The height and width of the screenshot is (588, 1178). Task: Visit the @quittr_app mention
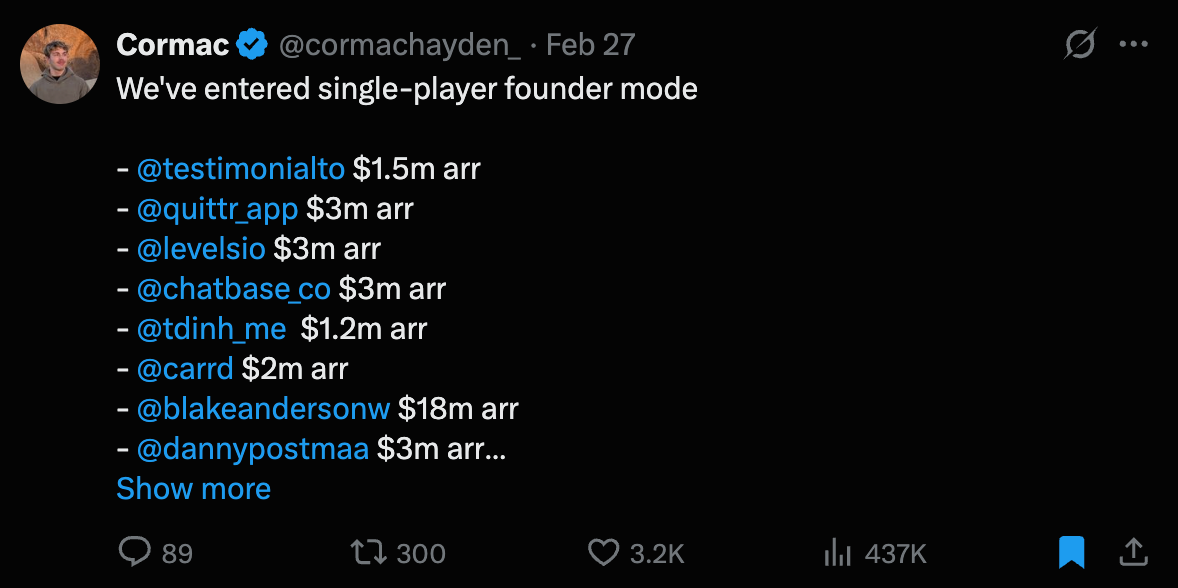[217, 209]
